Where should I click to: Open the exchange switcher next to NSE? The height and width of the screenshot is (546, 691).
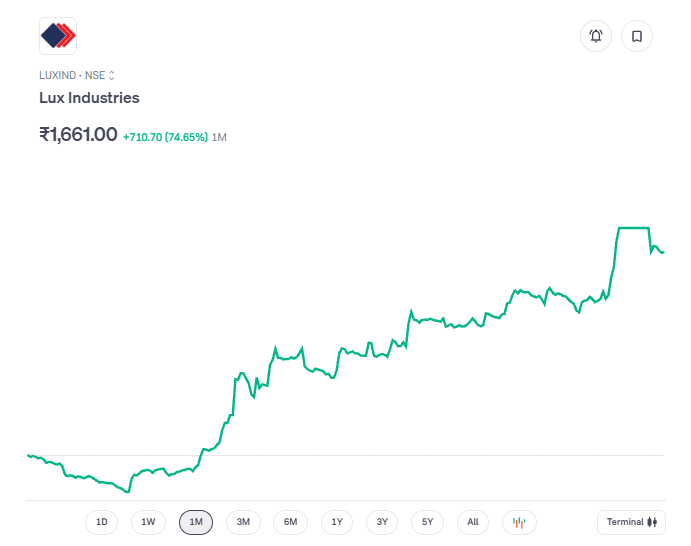[x=112, y=75]
